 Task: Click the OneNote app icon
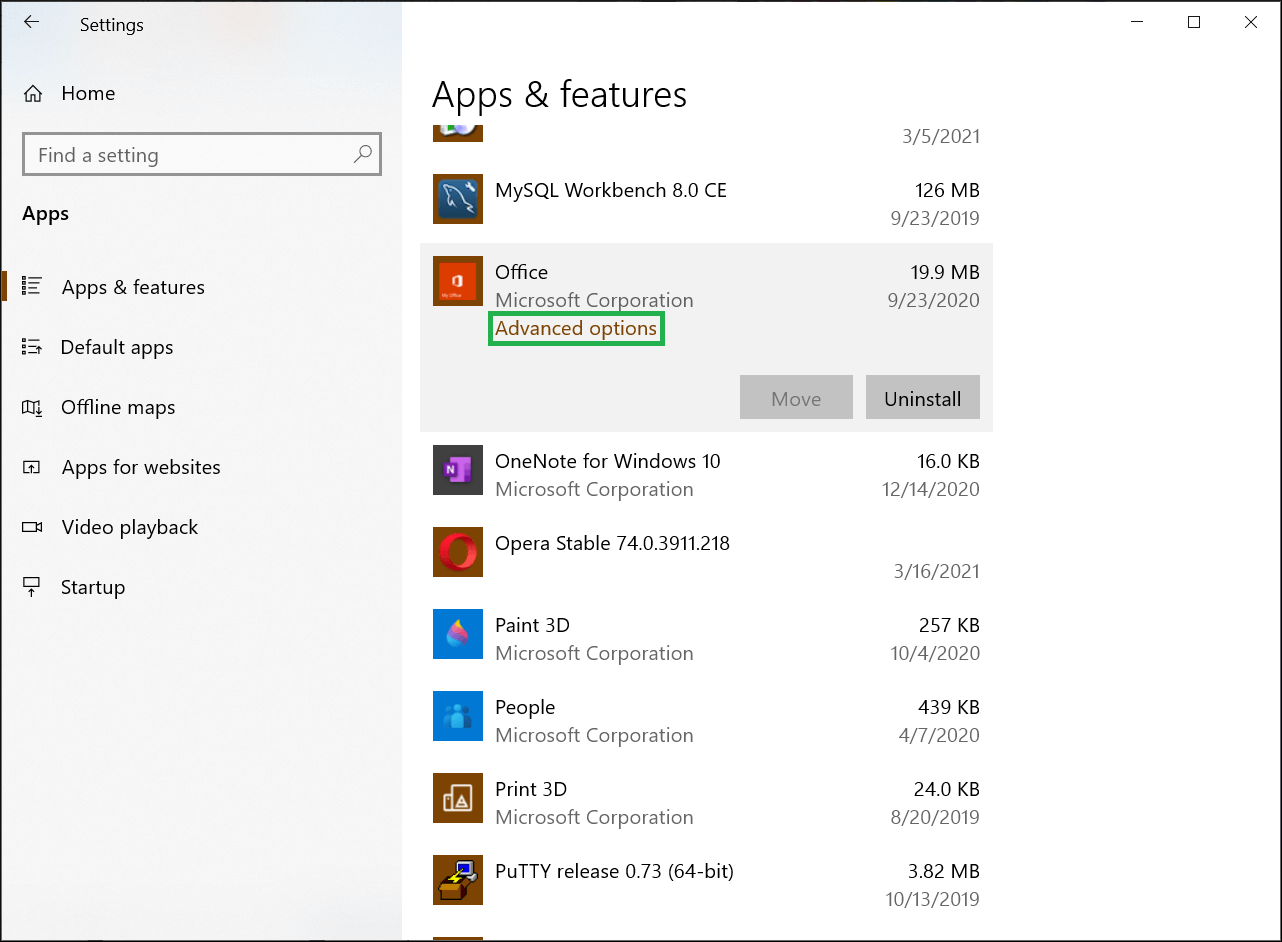(x=458, y=470)
